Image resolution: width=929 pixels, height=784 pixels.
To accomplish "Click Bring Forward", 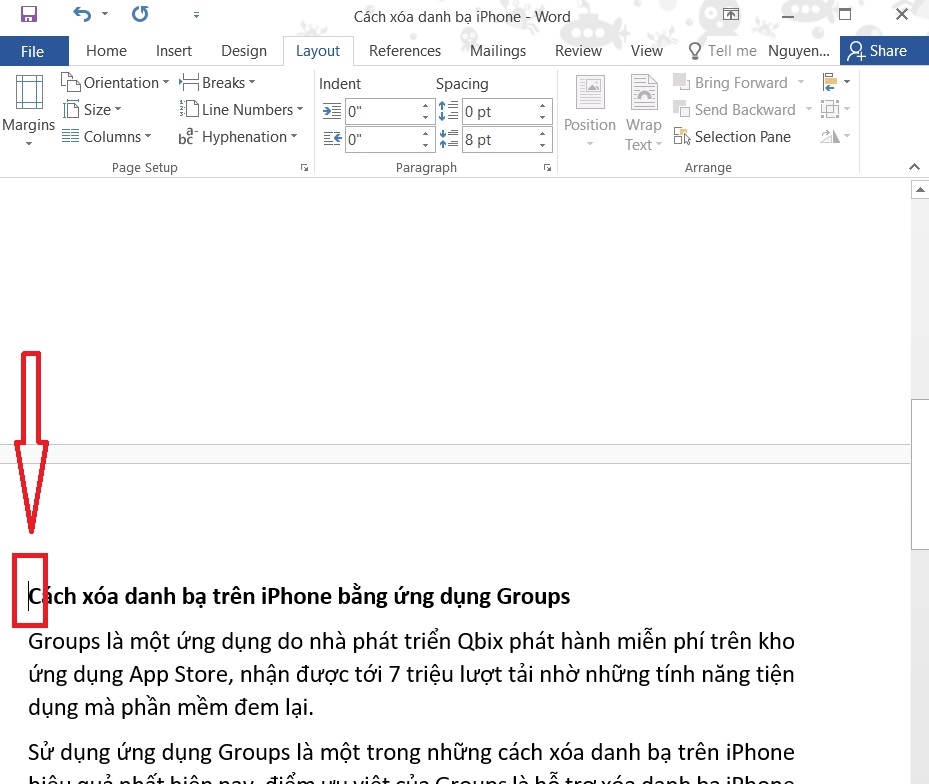I will point(730,82).
